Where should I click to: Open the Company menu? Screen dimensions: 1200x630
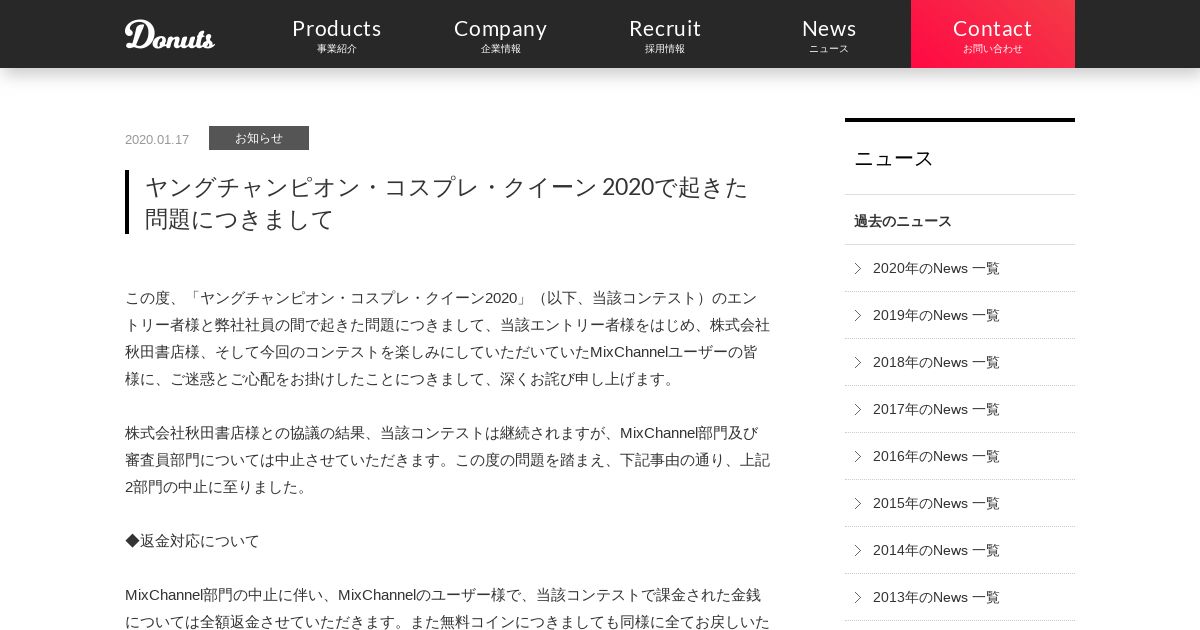click(501, 34)
